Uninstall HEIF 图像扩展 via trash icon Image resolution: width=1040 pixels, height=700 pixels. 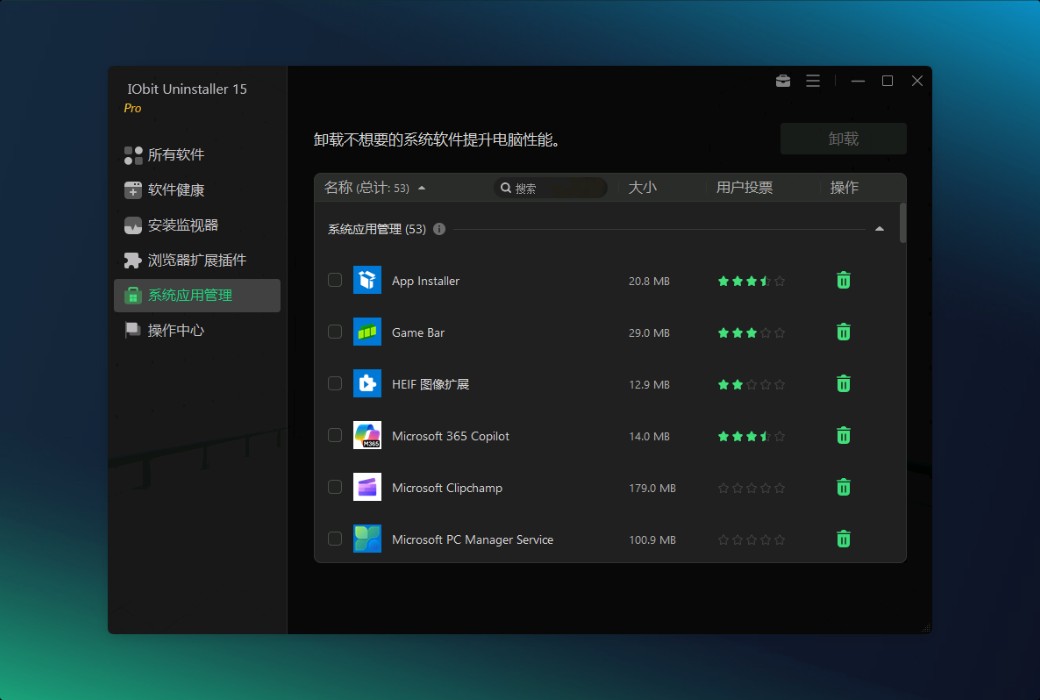(843, 384)
